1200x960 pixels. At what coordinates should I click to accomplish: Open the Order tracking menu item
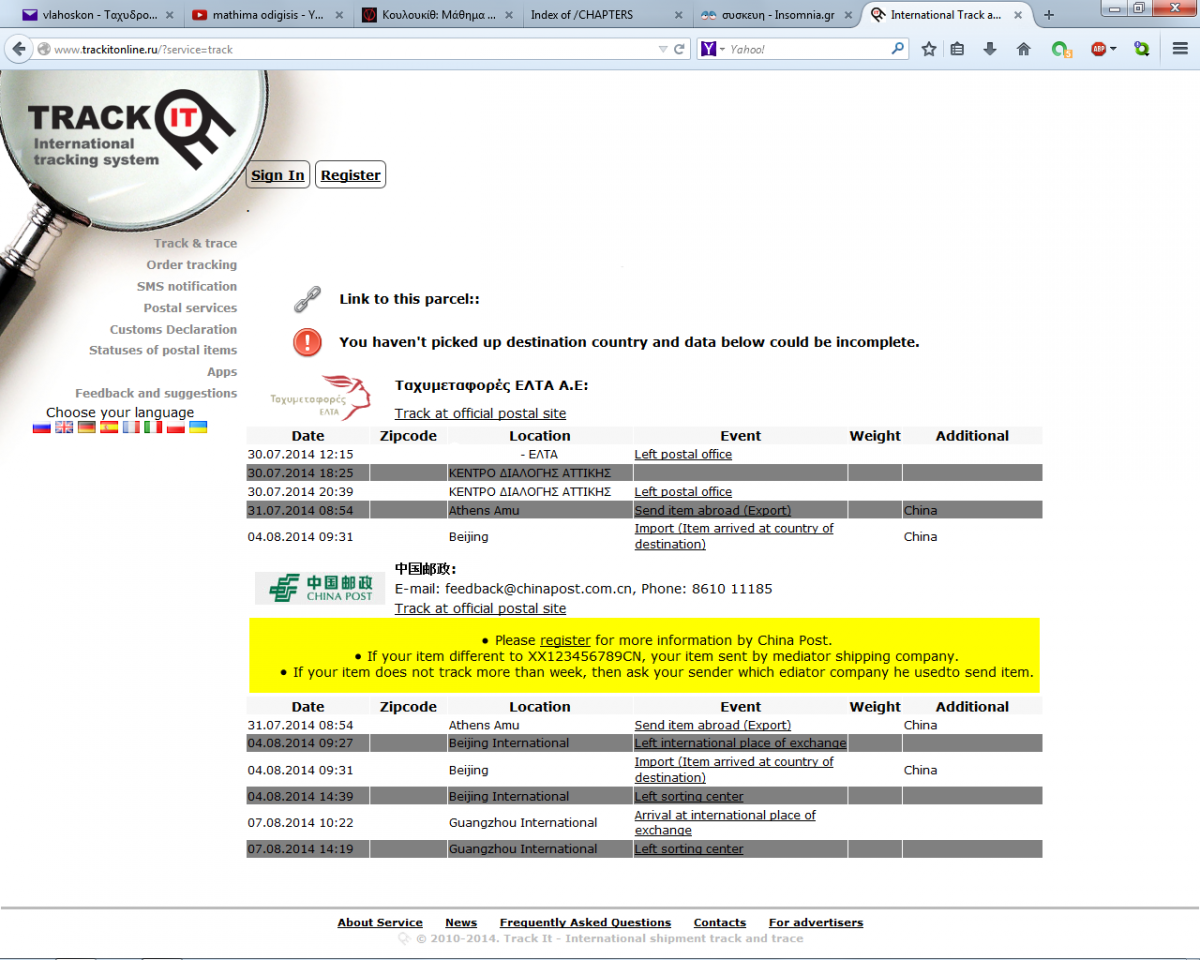coord(192,265)
